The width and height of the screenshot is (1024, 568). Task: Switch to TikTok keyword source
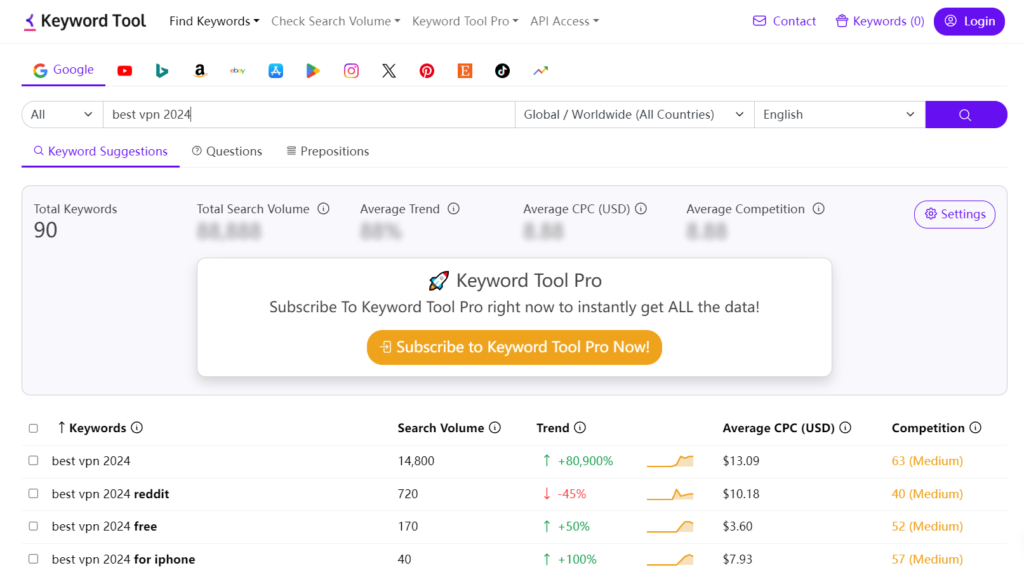click(502, 71)
